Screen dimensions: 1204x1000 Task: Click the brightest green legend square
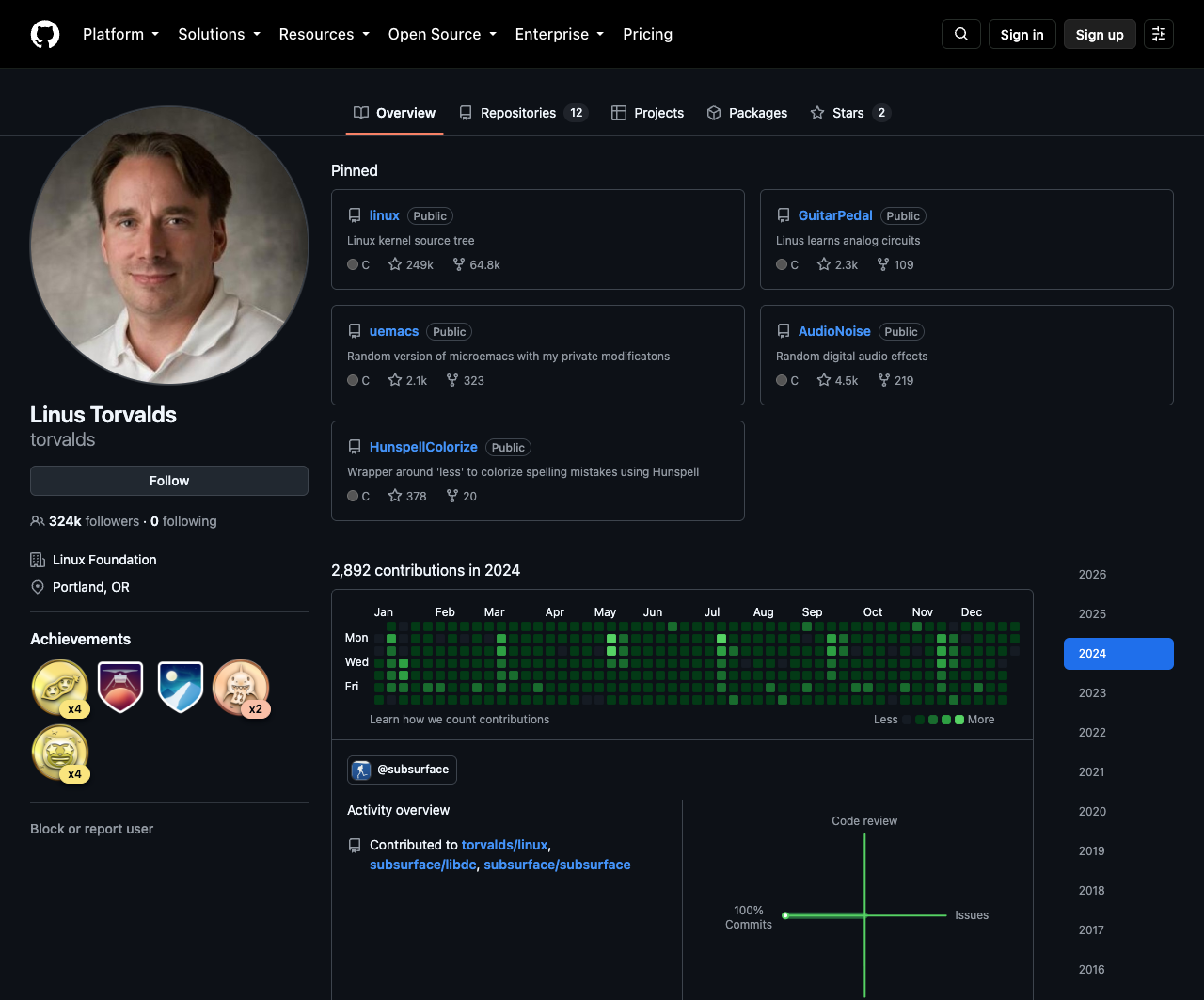959,720
